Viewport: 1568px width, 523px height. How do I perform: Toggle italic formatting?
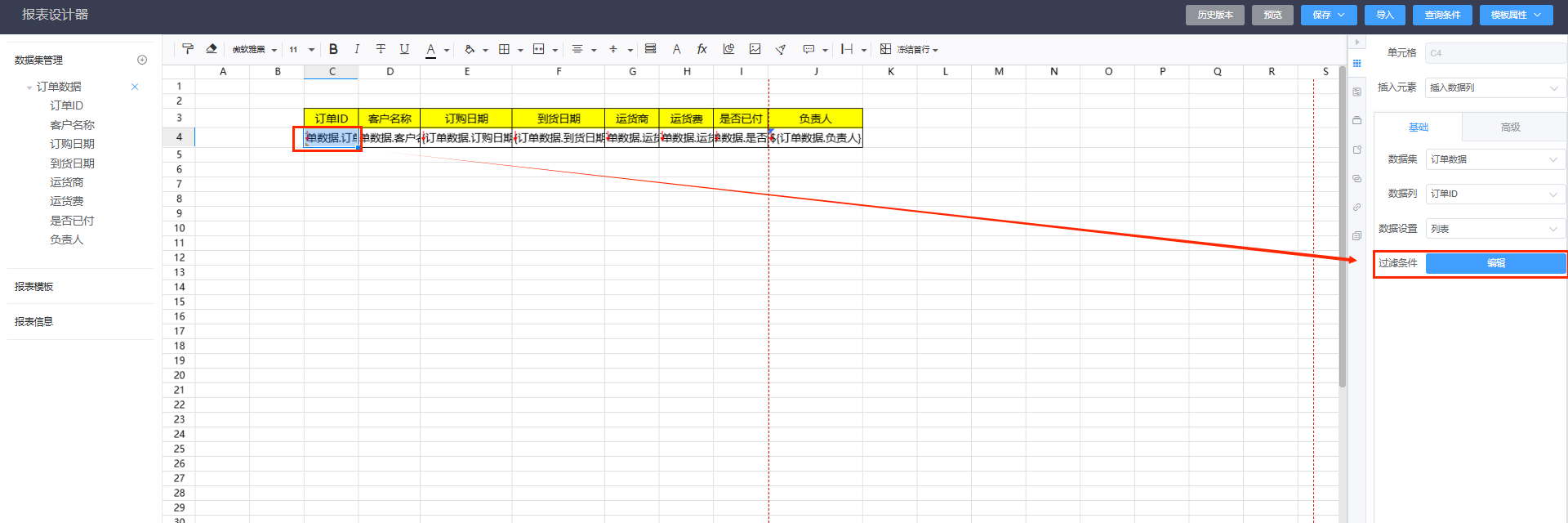tap(357, 49)
